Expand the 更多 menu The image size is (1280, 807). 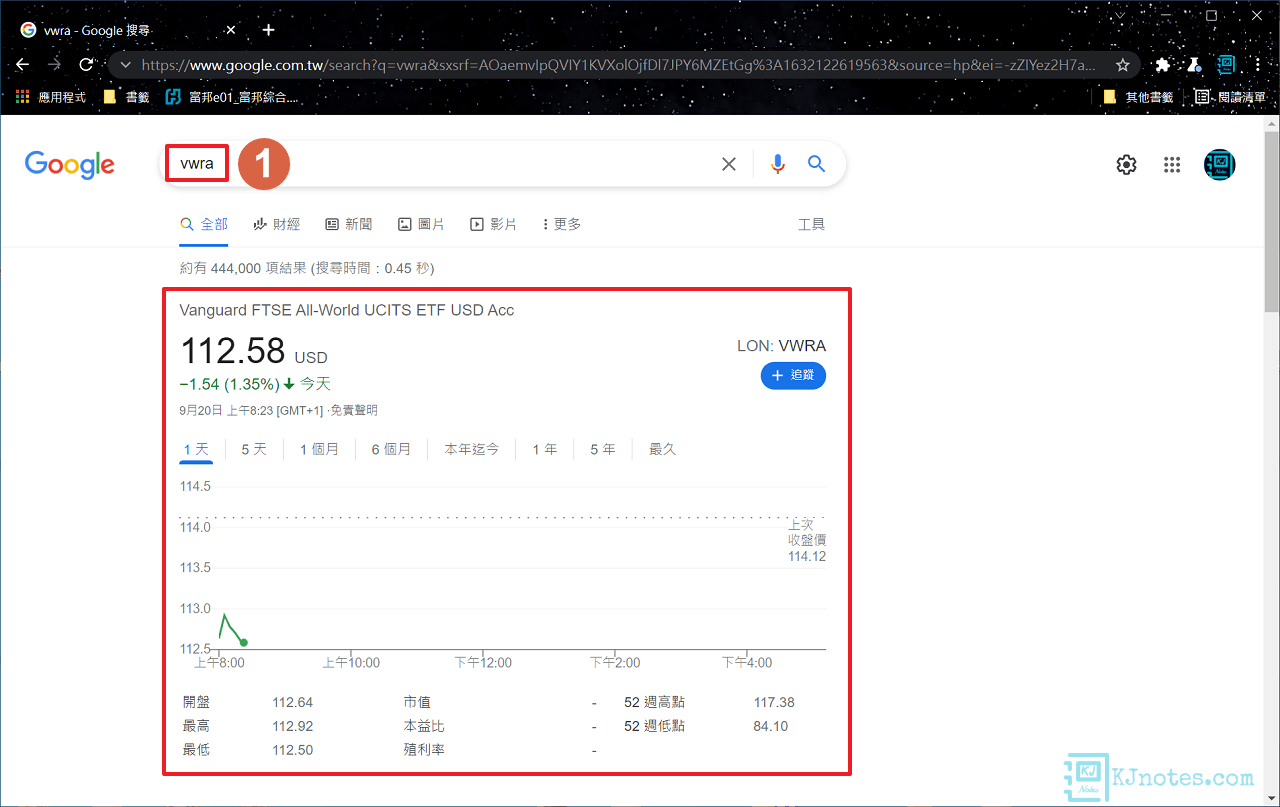562,225
